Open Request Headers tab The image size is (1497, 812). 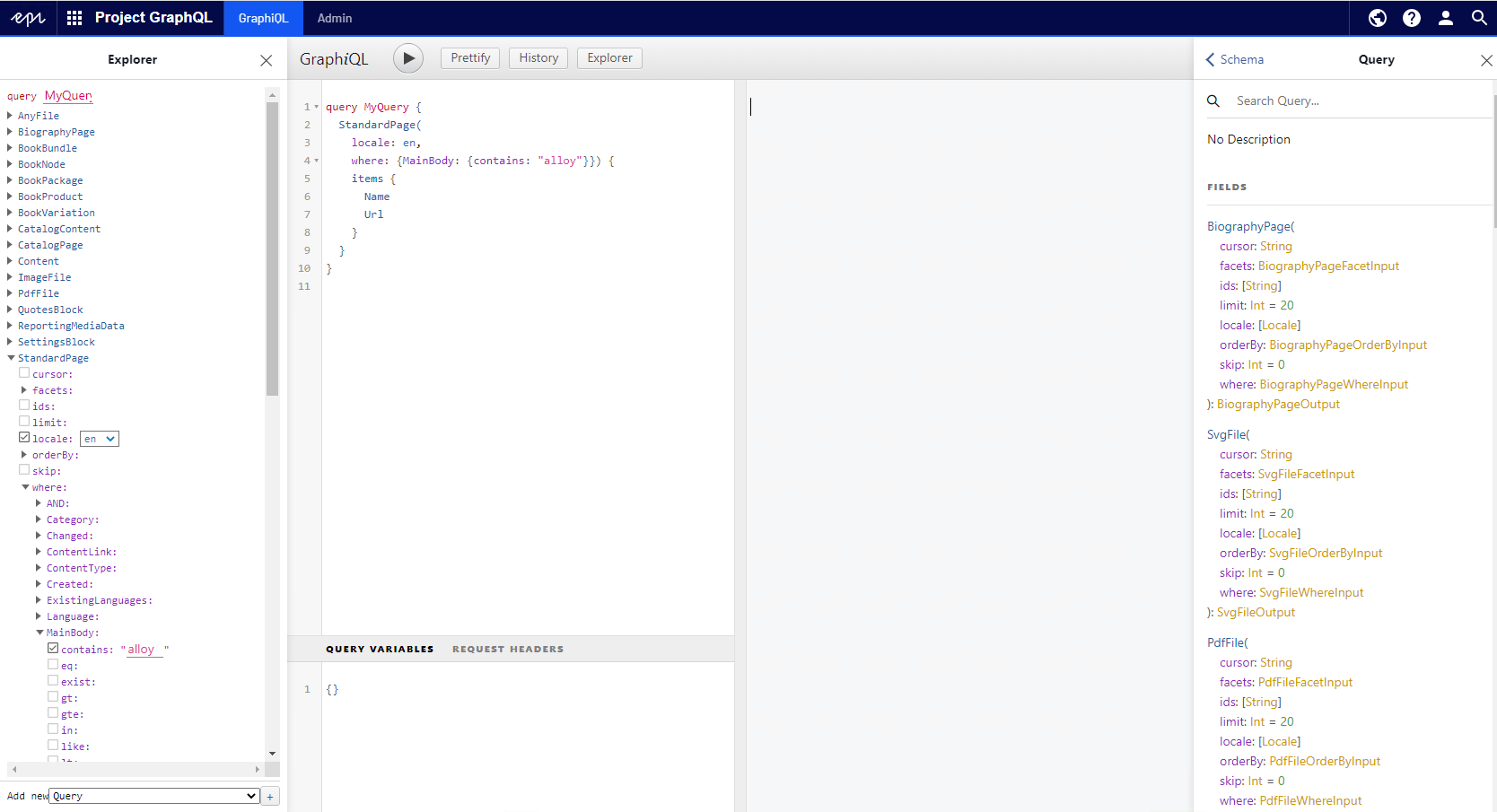click(x=508, y=649)
